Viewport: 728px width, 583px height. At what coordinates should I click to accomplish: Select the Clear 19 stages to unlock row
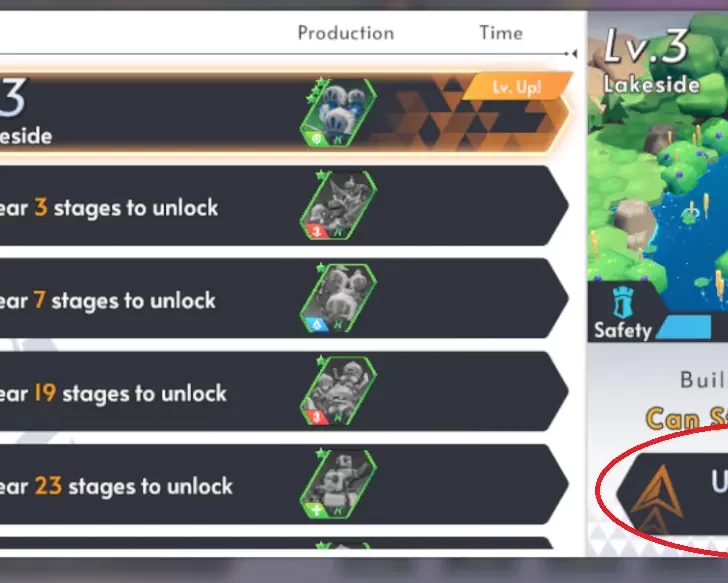tap(284, 391)
